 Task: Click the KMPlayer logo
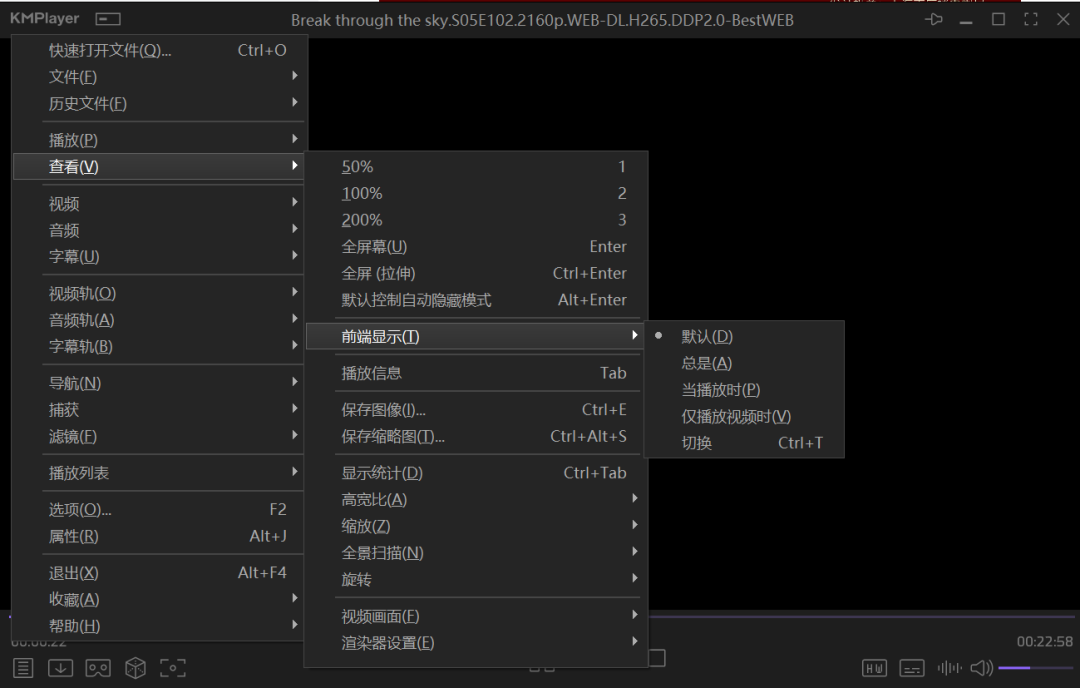[x=45, y=19]
